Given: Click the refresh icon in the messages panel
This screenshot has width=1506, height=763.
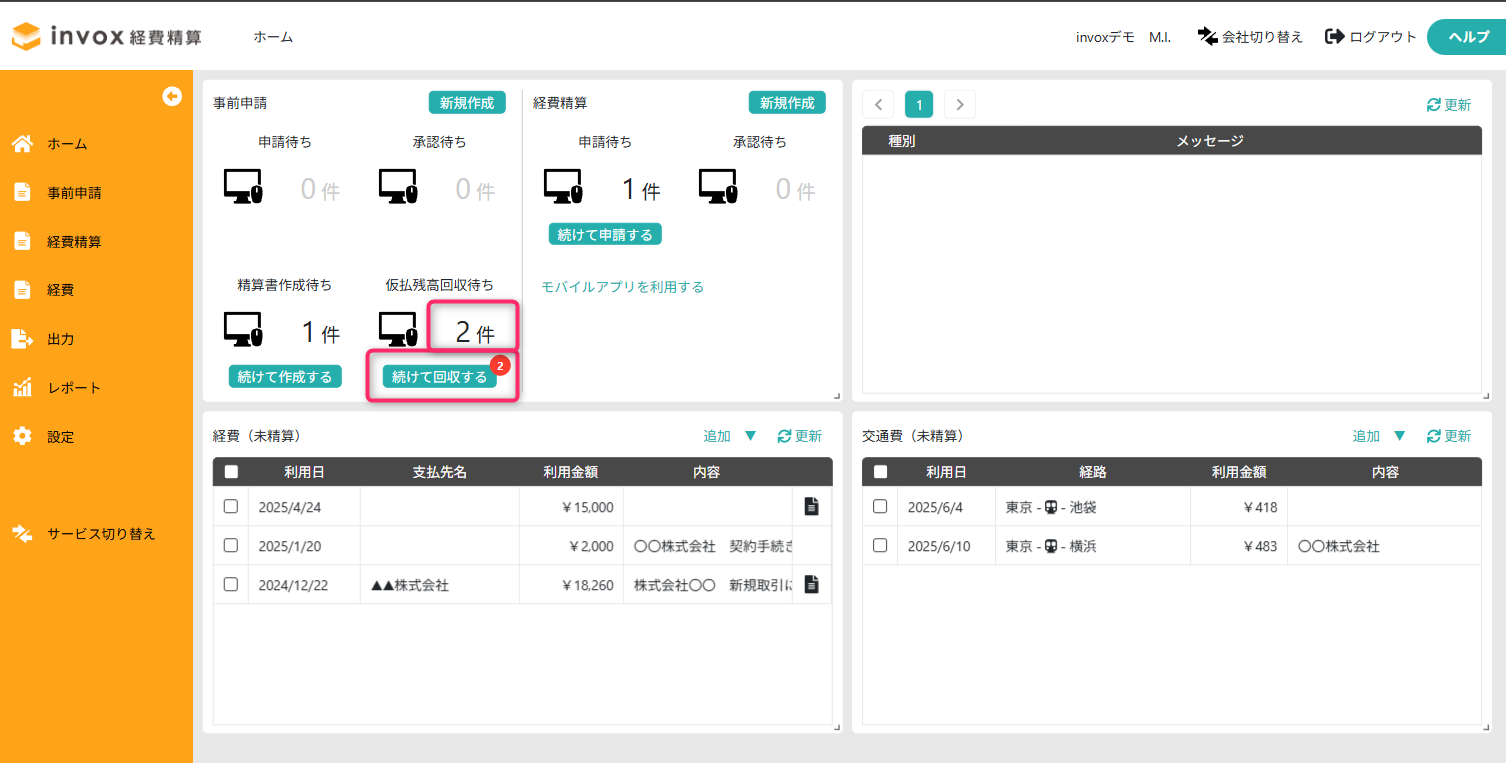Looking at the screenshot, I should pos(1434,105).
